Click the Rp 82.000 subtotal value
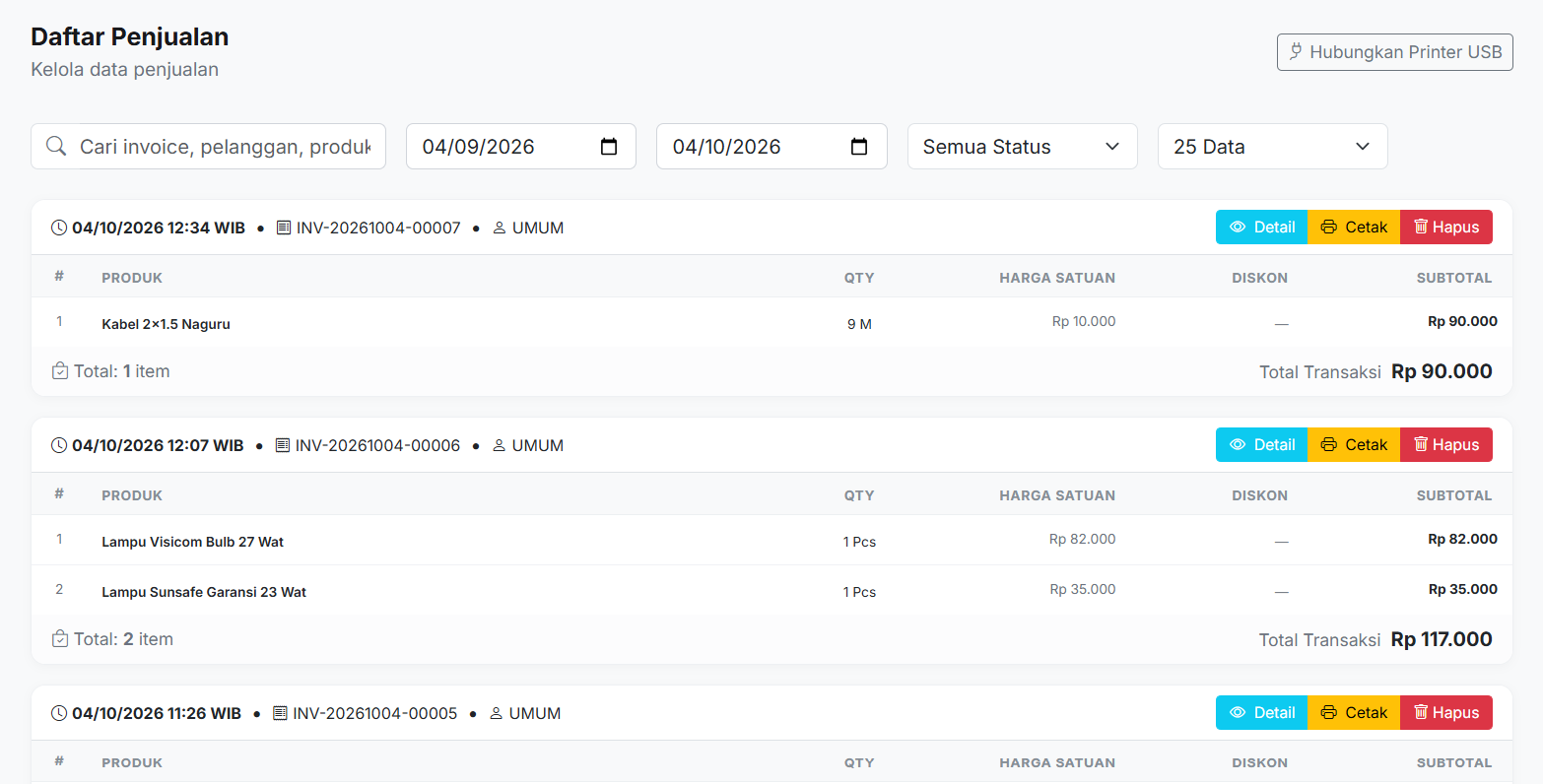The width and height of the screenshot is (1543, 784). (1462, 539)
